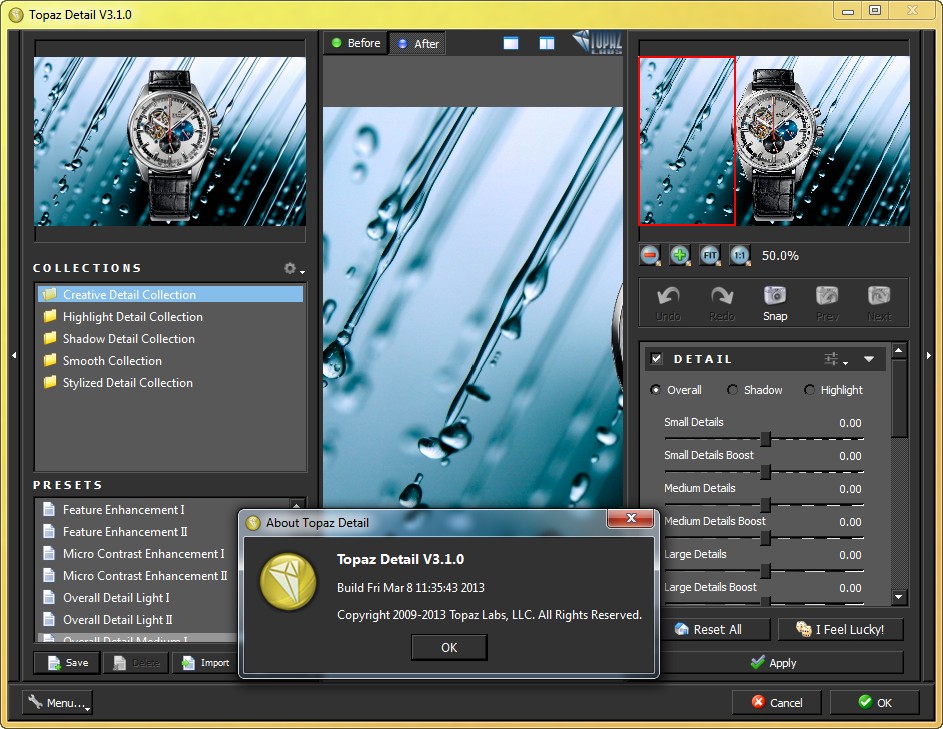Click the Apply button
Screen dimensions: 943x729
(782, 663)
